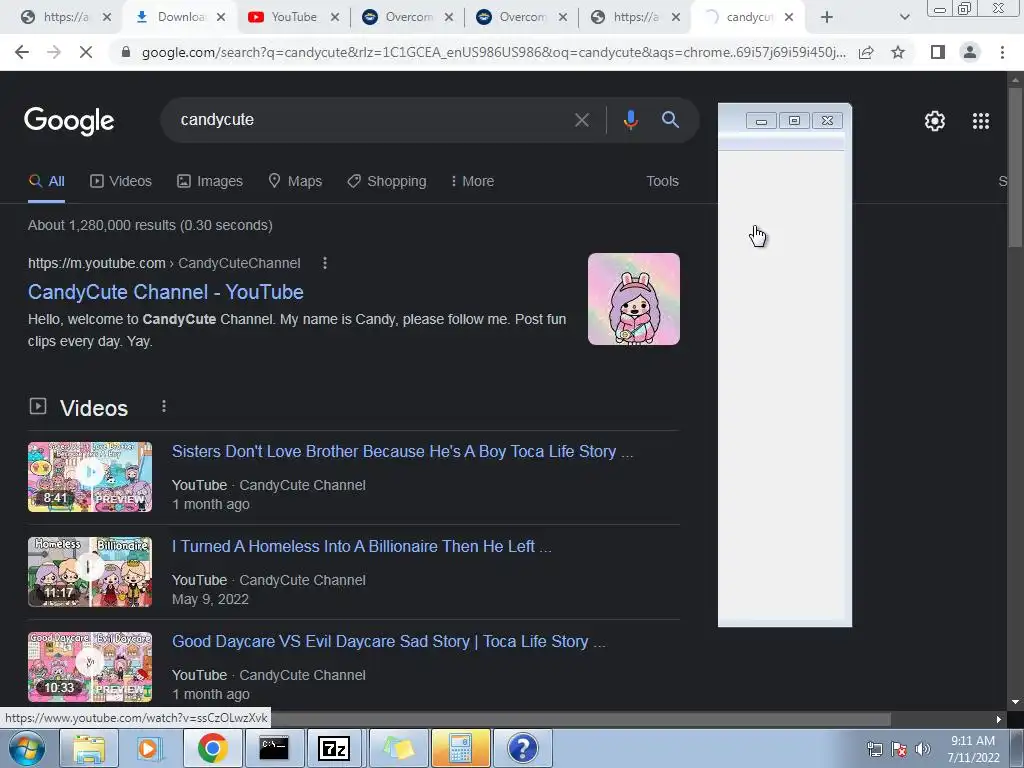Image resolution: width=1024 pixels, height=768 pixels.
Task: Close the candycute browser tab
Action: point(789,17)
